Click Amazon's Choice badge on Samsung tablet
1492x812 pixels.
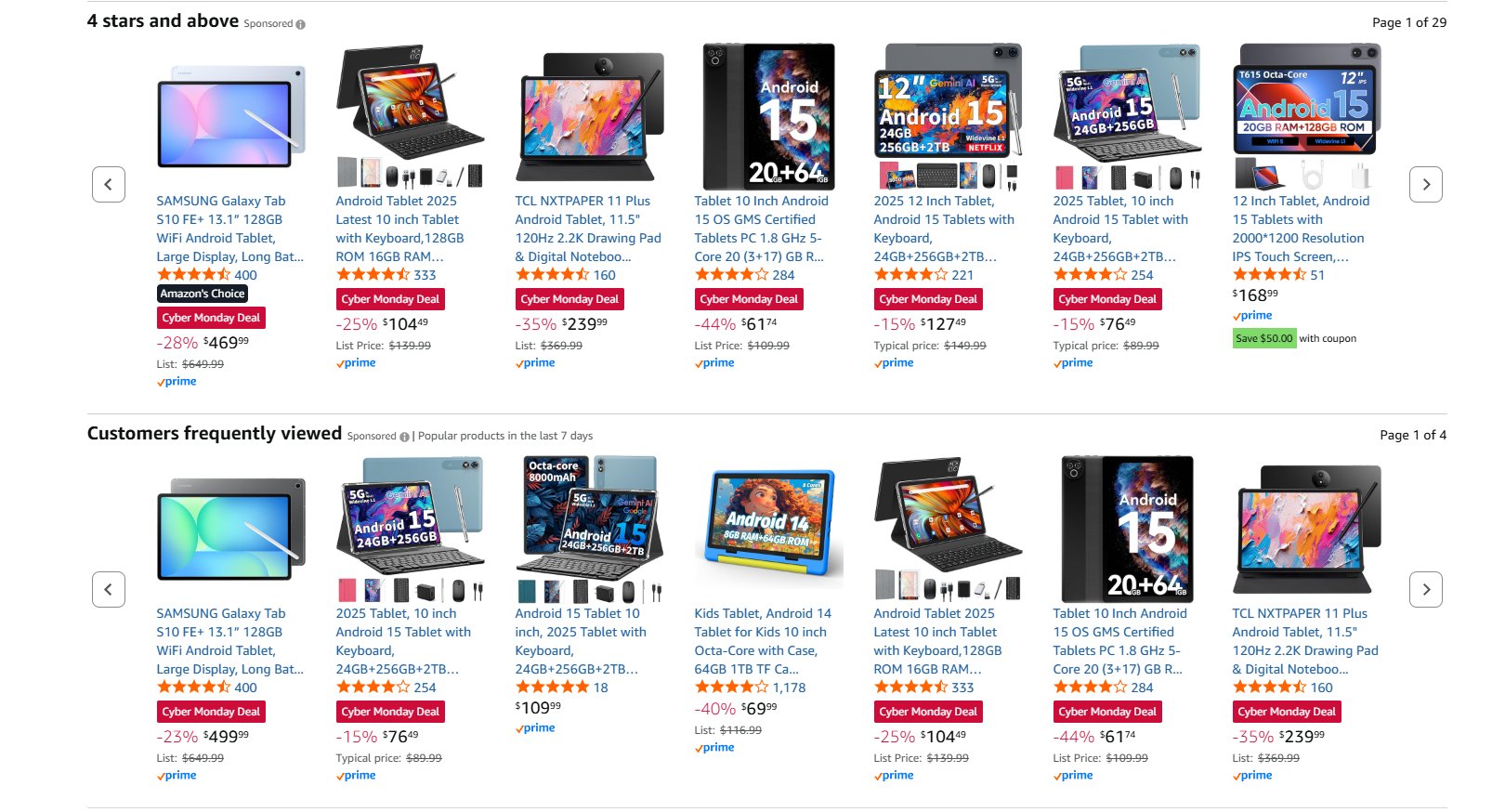point(203,294)
